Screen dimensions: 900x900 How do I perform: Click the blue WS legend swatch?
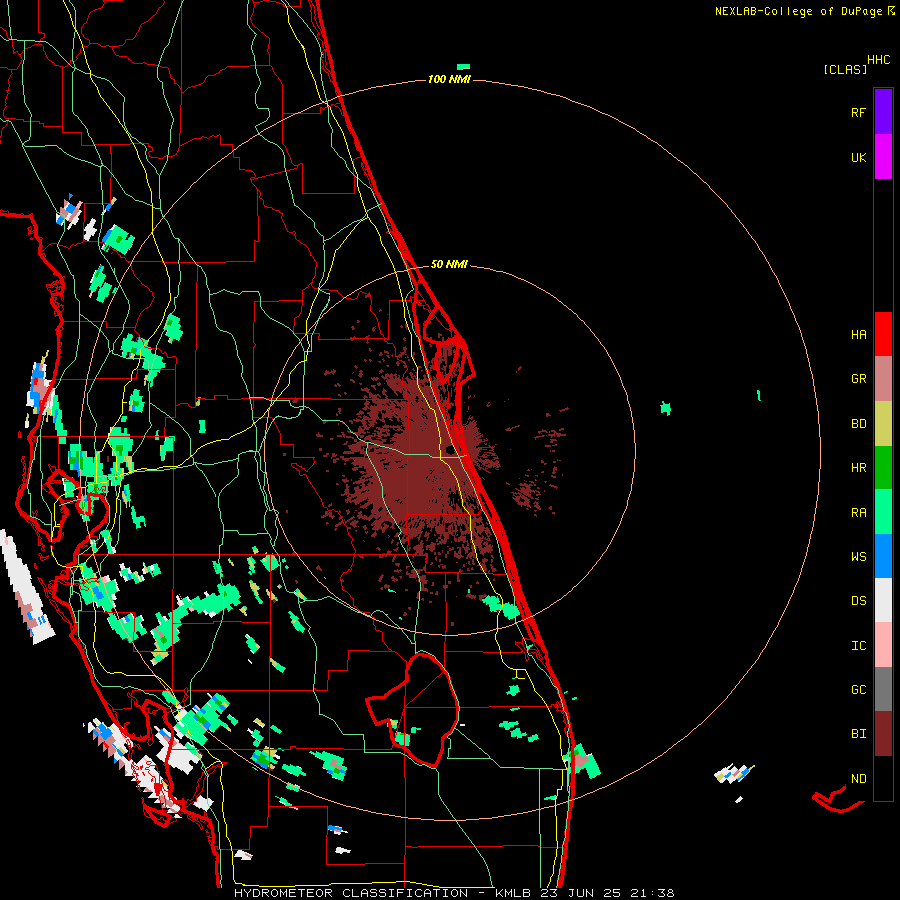click(883, 556)
